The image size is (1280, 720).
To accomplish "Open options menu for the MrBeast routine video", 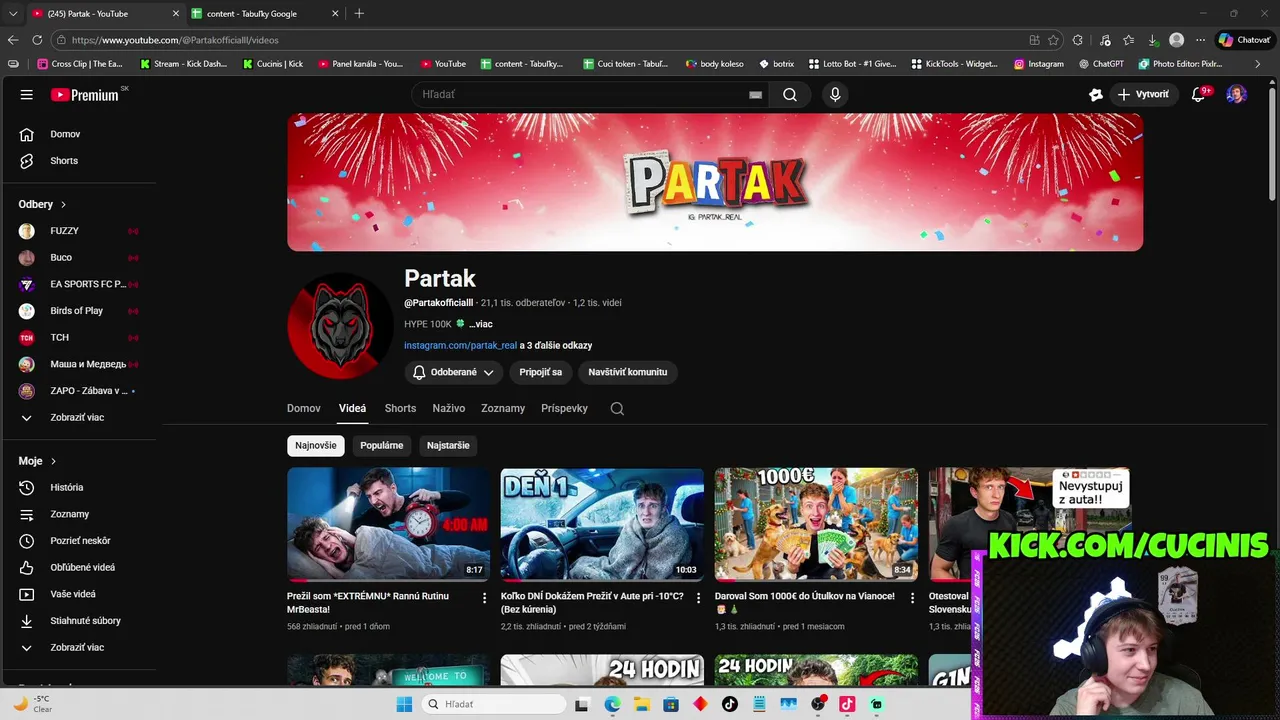I will point(485,598).
